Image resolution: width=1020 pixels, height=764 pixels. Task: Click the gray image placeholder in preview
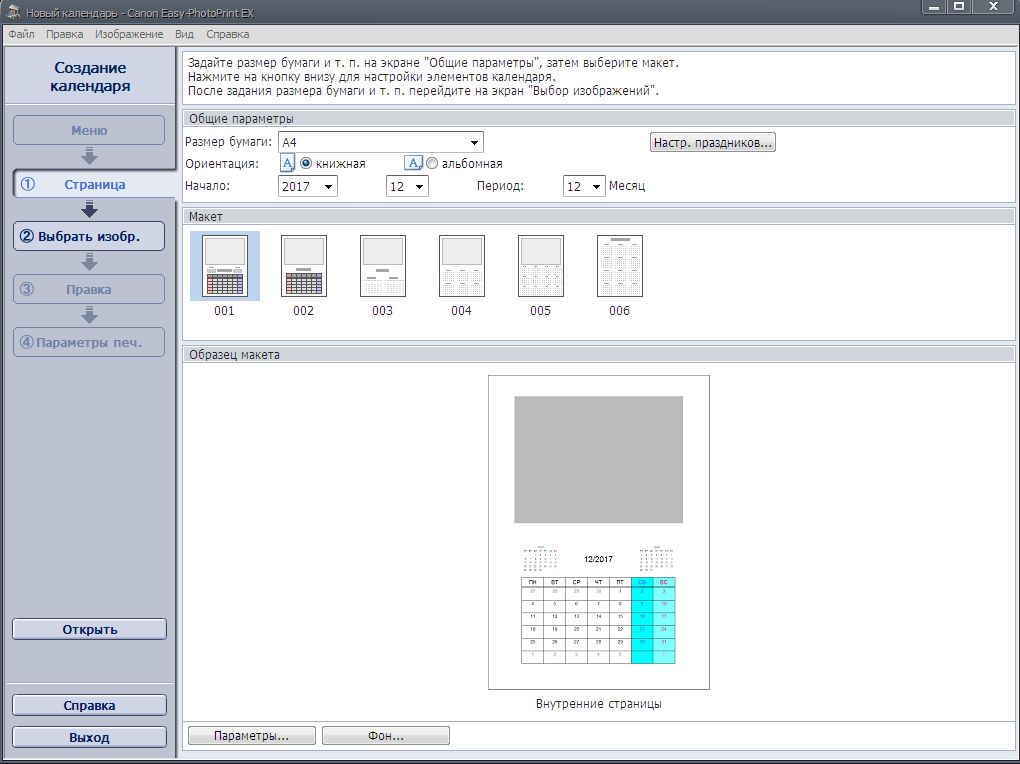point(598,459)
